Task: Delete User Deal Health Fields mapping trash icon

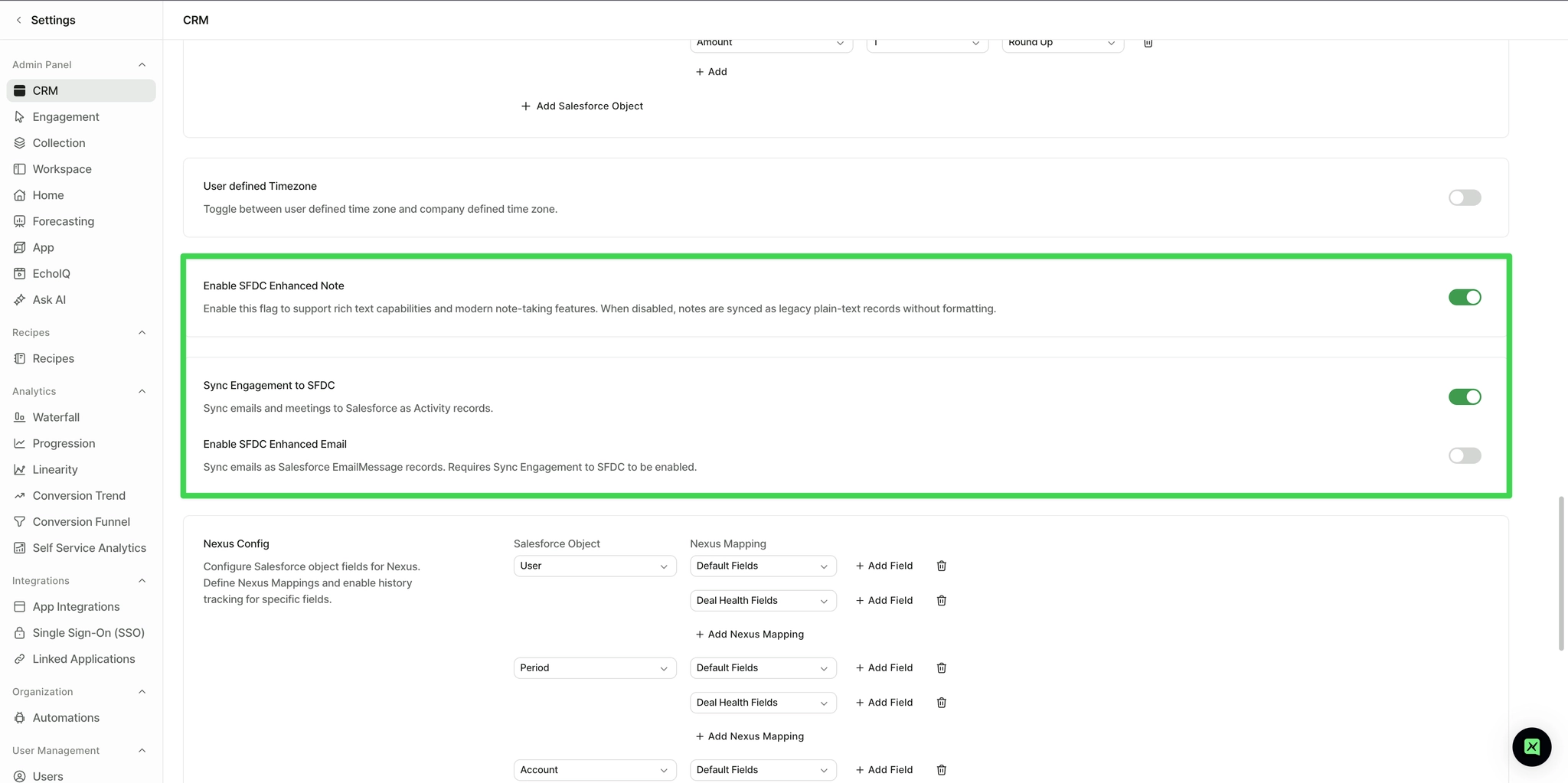Action: (942, 600)
